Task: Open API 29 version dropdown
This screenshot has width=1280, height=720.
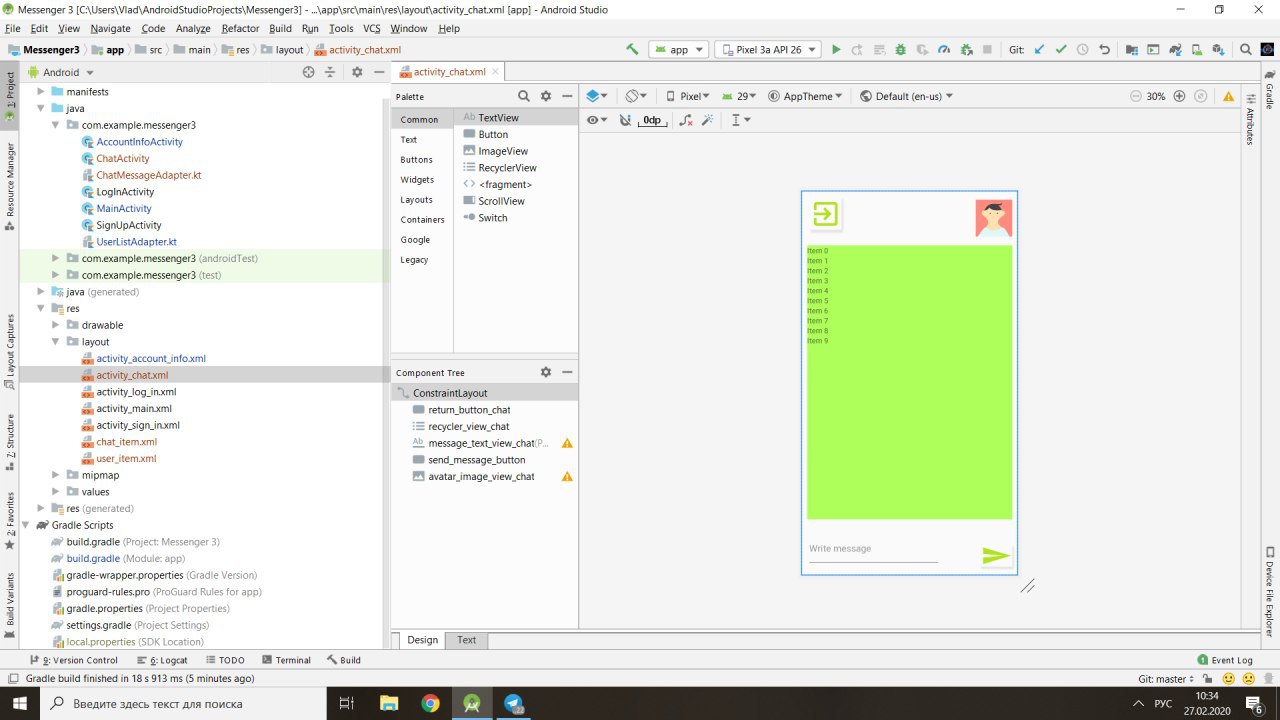Action: (739, 96)
